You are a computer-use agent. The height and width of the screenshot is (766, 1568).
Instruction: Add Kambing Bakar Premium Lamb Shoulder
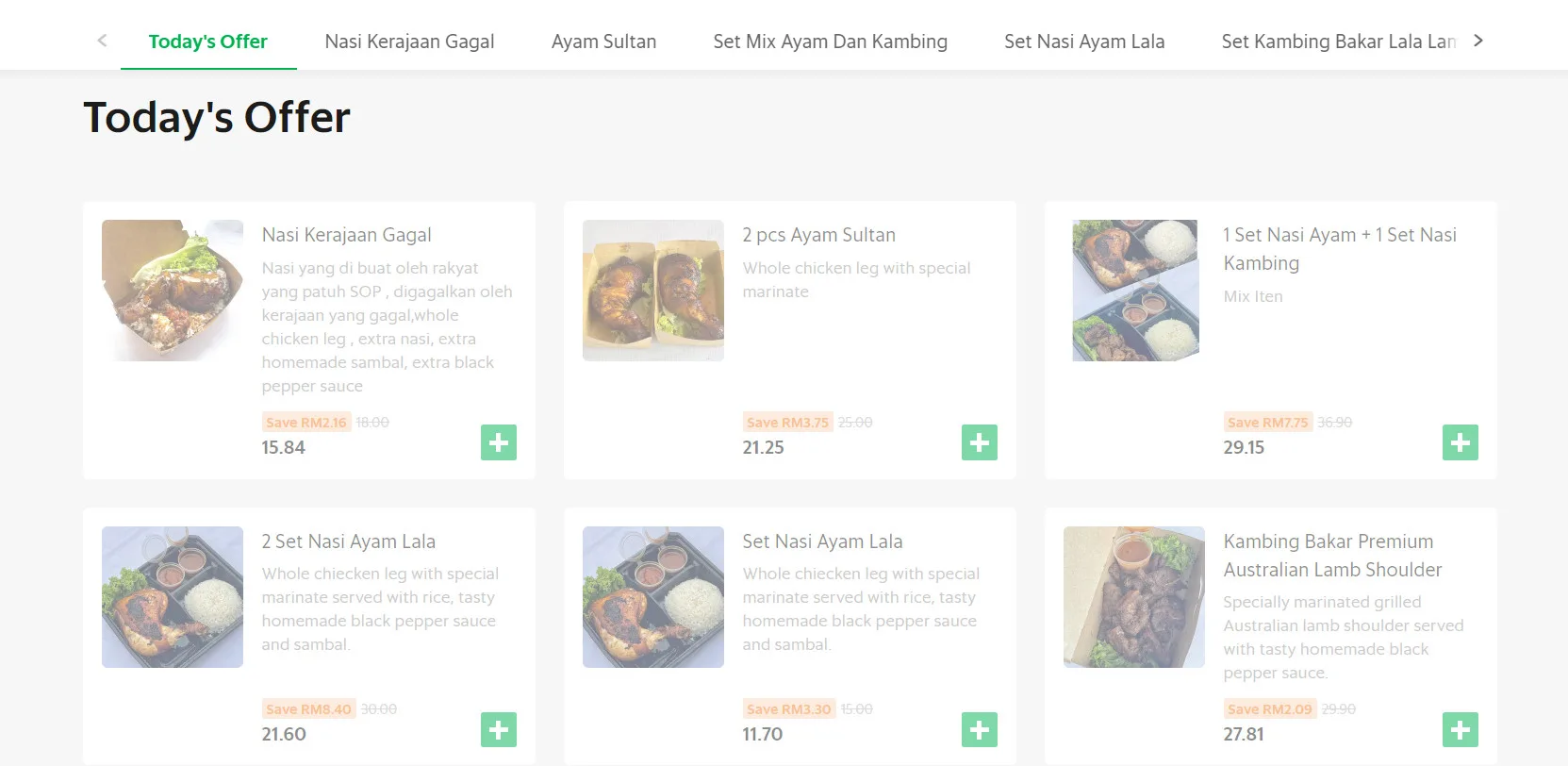tap(1460, 729)
